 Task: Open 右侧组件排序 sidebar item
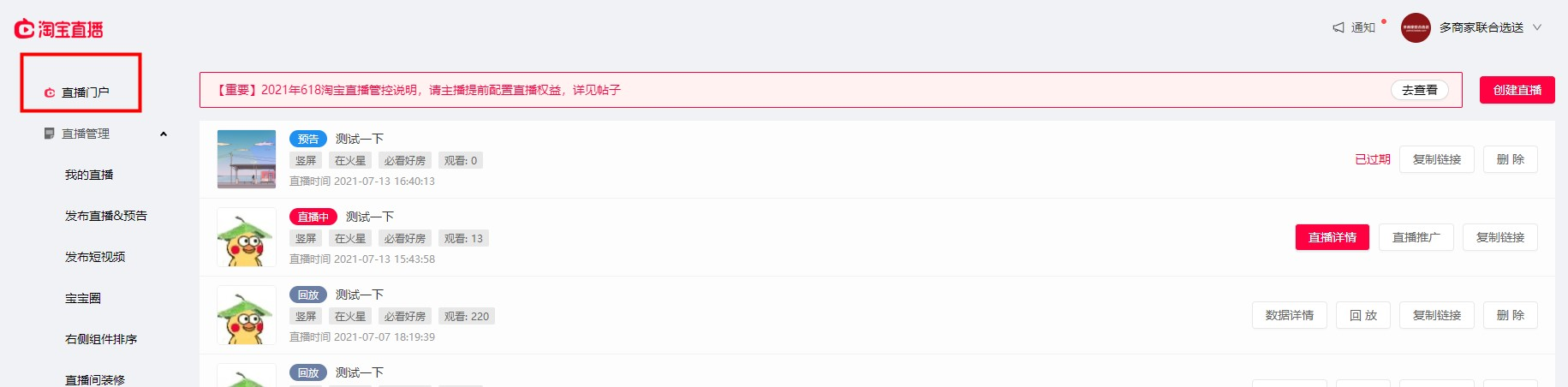coord(101,339)
